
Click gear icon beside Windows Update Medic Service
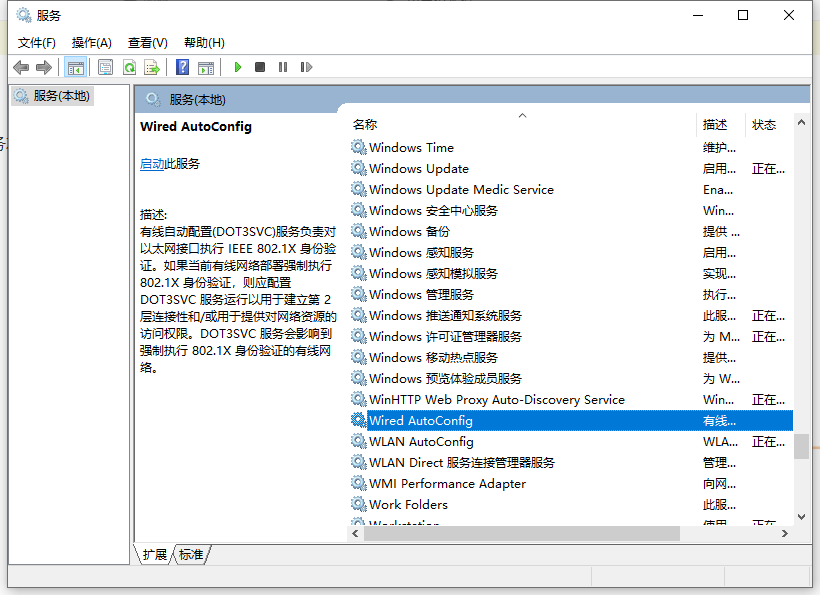(358, 189)
